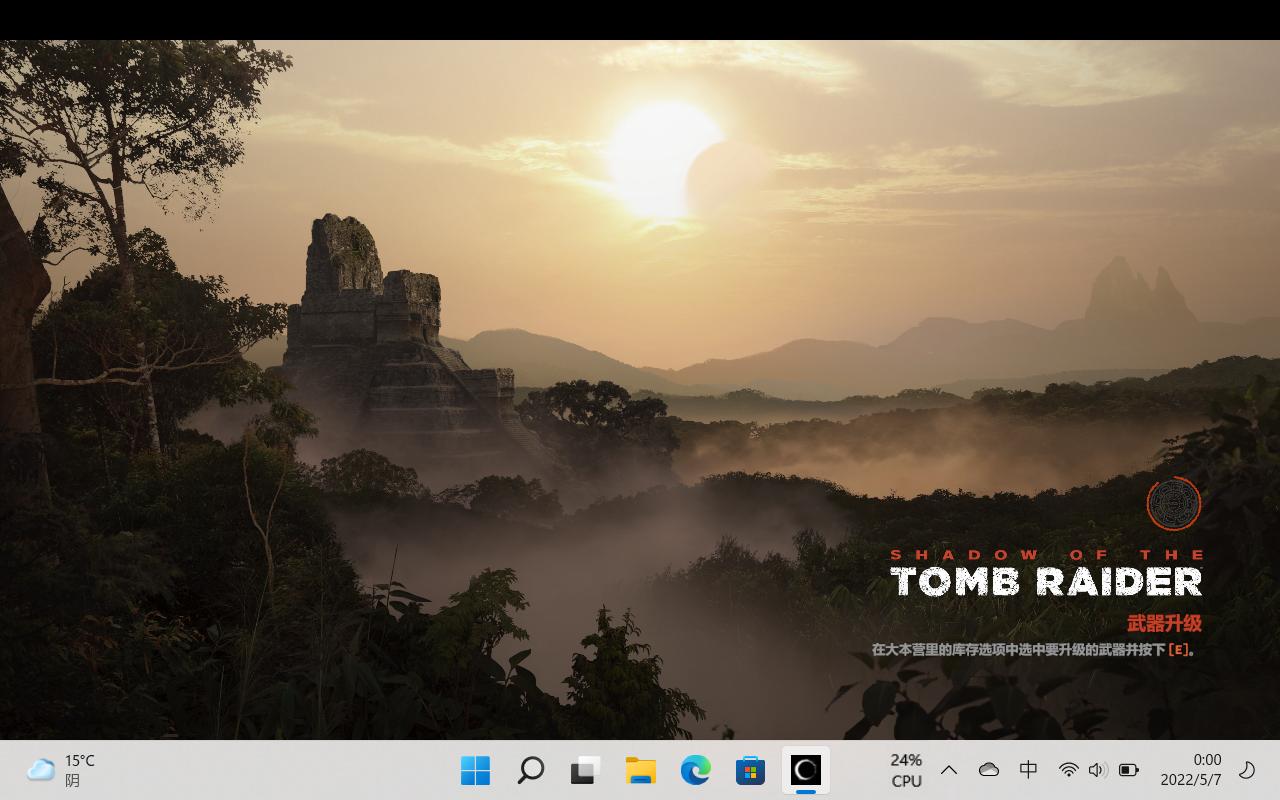Open OneDrive cloud tray icon

point(988,770)
